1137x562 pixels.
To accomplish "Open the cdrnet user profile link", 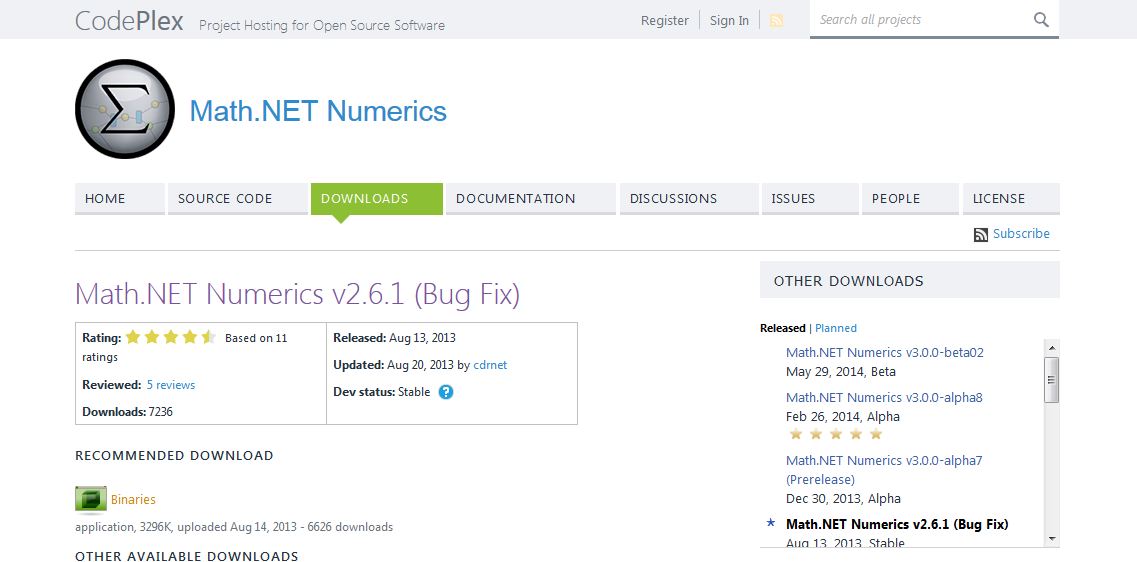I will point(490,365).
